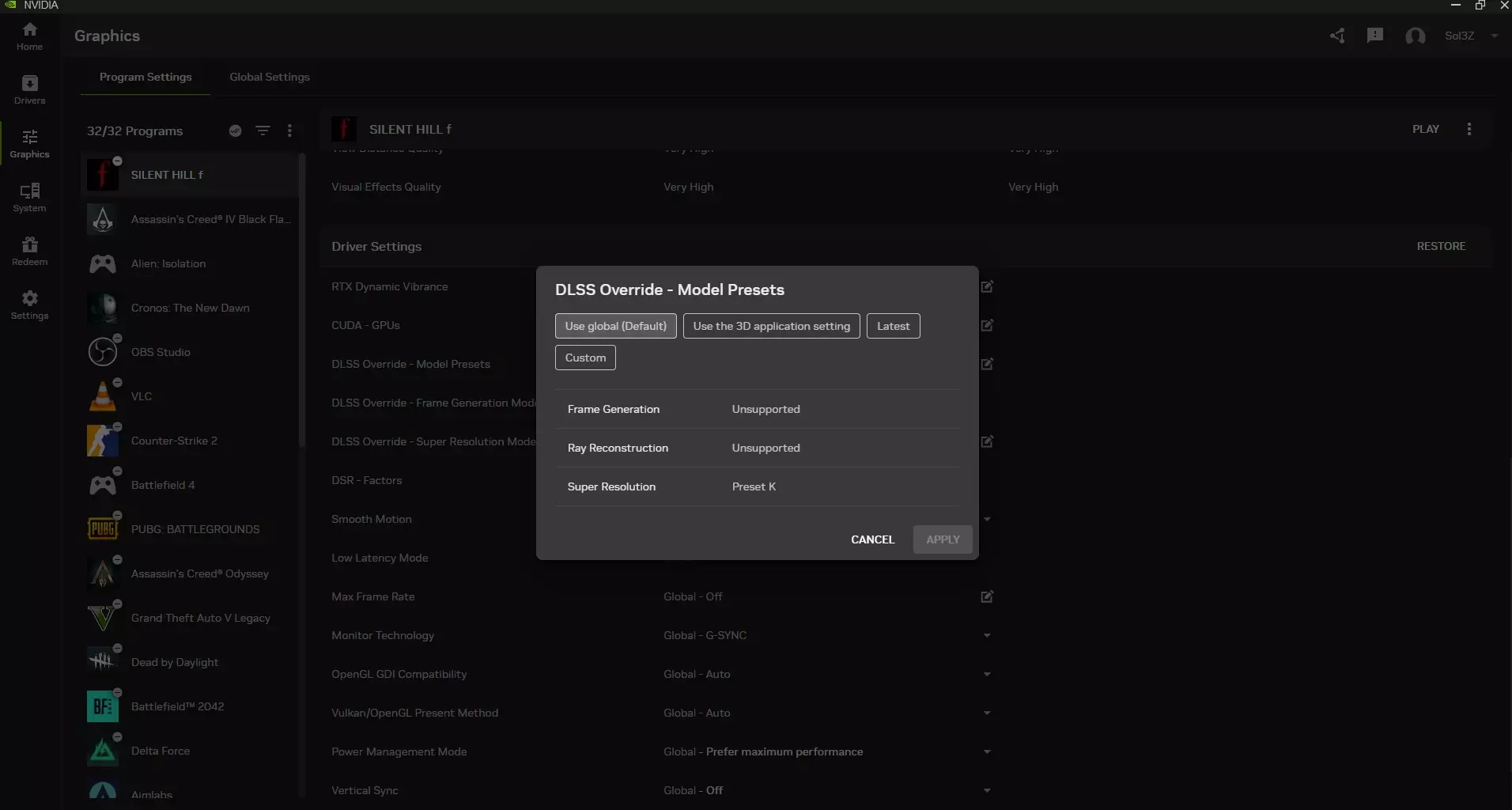Select Dead by Daylight in the program list
The image size is (1512, 810).
coord(190,662)
